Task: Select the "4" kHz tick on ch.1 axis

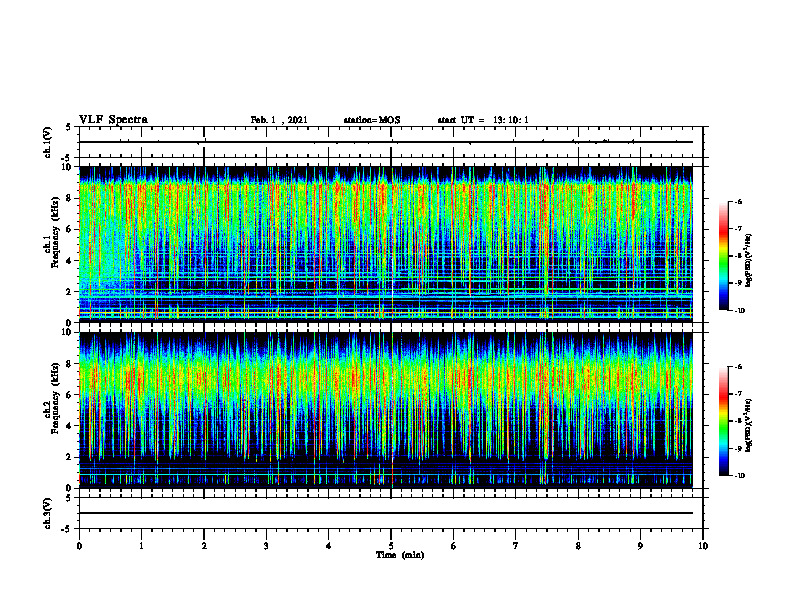Action: click(70, 261)
